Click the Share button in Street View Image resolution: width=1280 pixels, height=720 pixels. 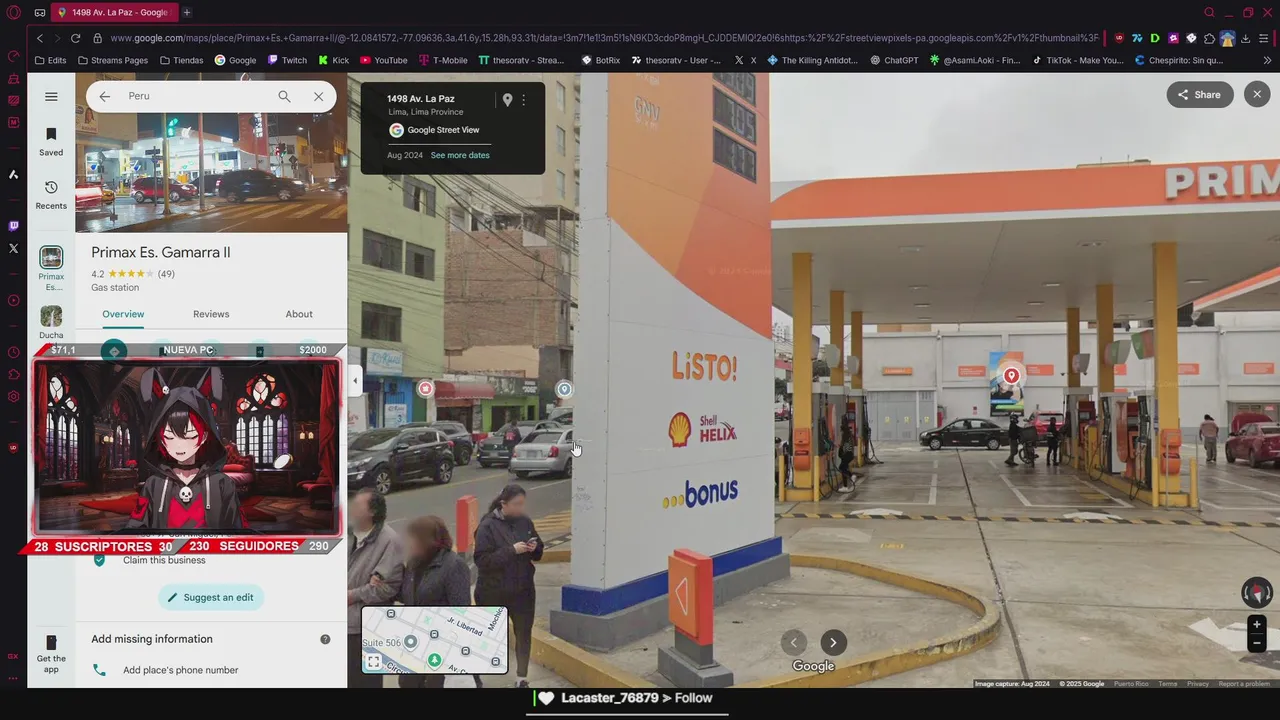[1199, 95]
